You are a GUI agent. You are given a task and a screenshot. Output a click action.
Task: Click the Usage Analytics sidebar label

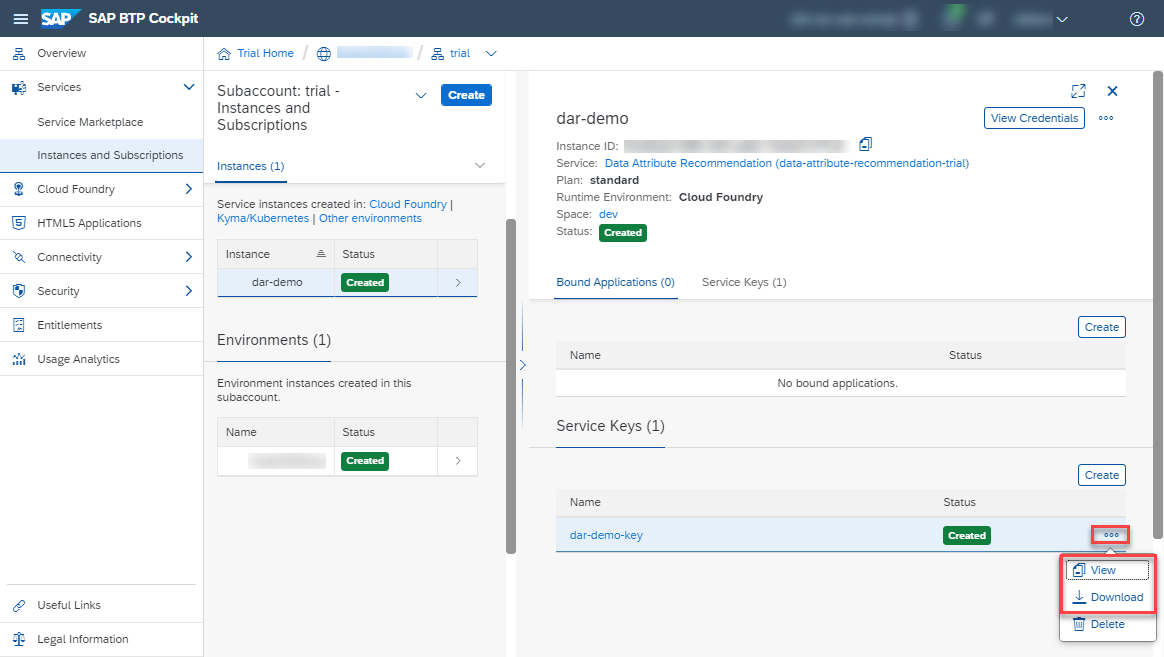point(78,359)
